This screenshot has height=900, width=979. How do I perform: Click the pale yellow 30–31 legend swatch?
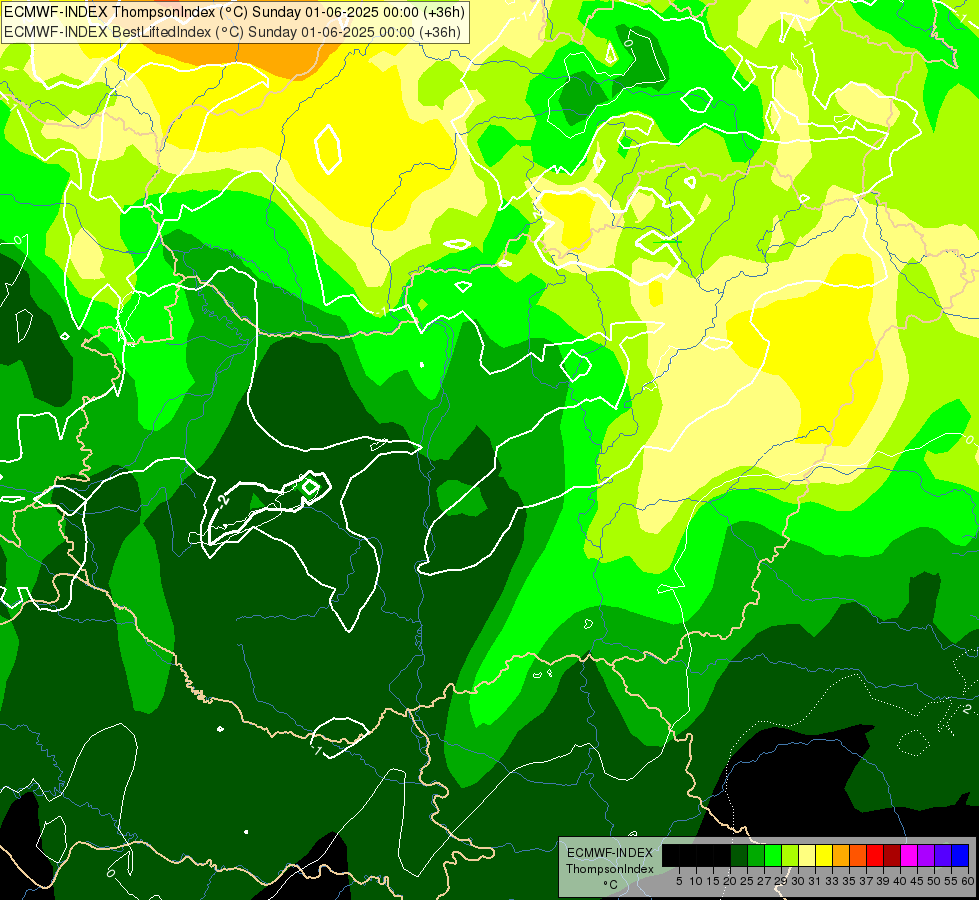[807, 855]
